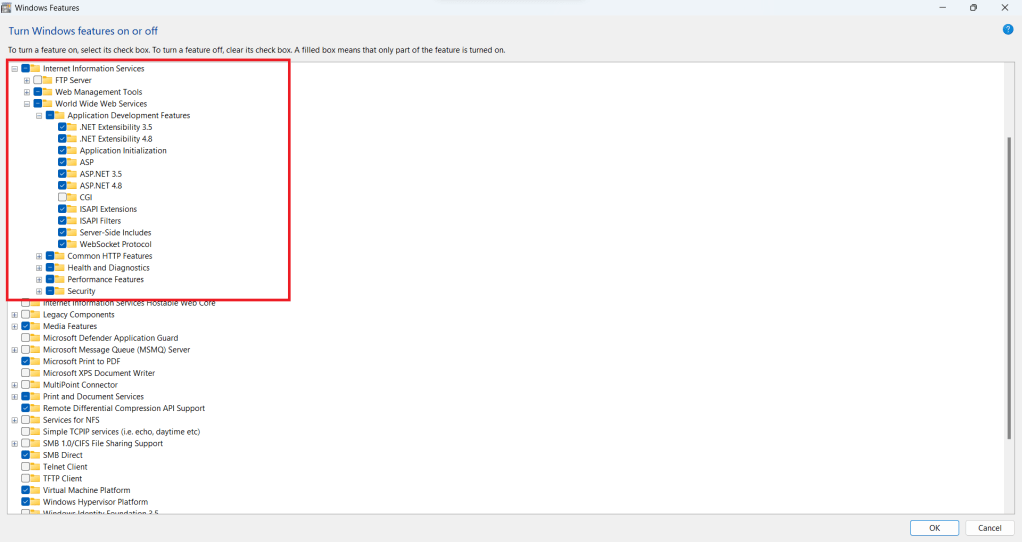Click the folder icon beside Windows Hypervisor Platform
This screenshot has height=542, width=1022.
(x=36, y=502)
